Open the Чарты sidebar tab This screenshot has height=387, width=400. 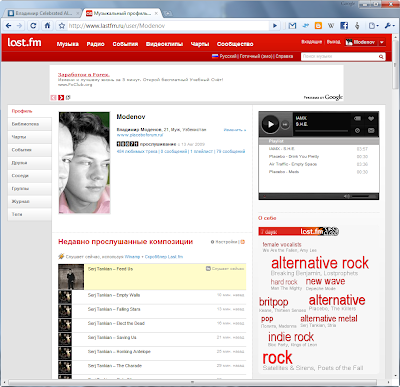click(30, 137)
